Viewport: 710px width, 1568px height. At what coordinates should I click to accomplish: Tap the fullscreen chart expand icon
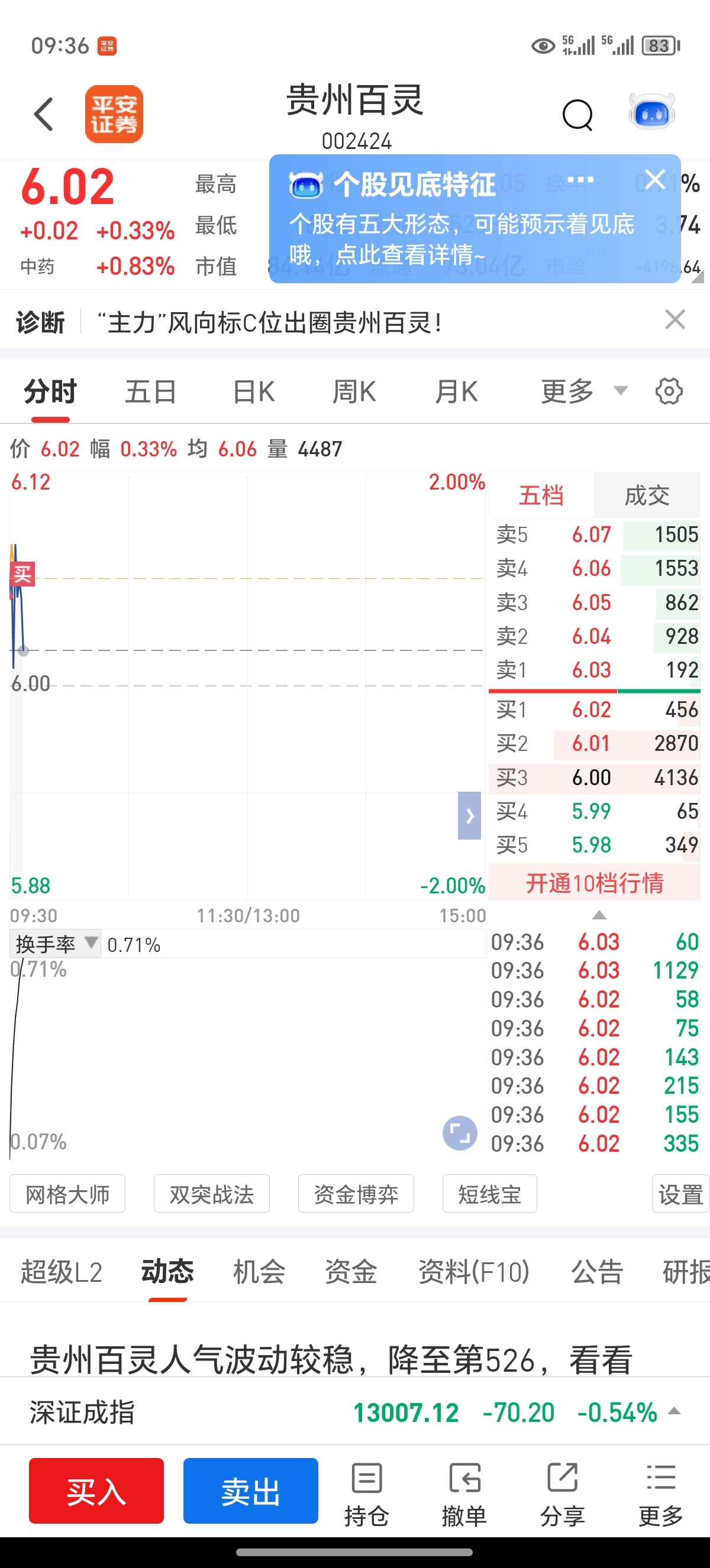click(x=459, y=1133)
